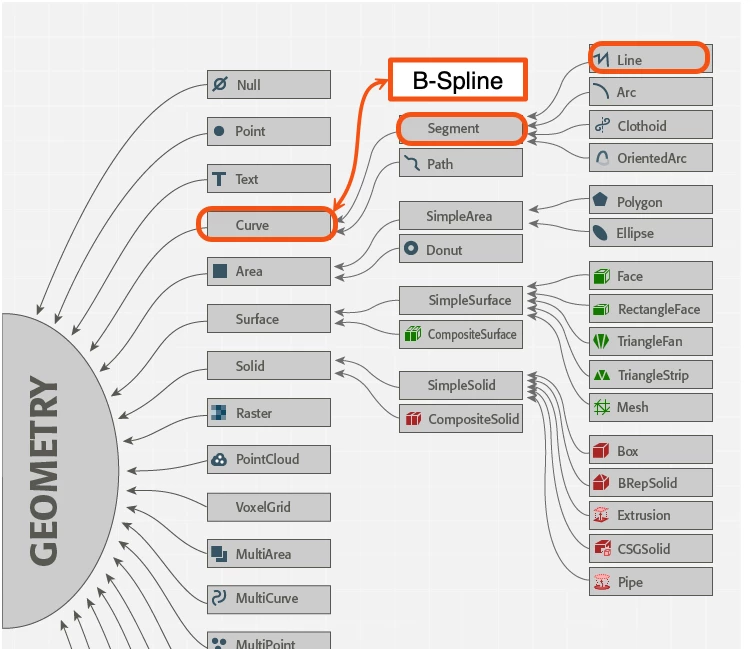Screen dimensions: 754x649
Task: Click the Raster checker icon
Action: coord(219,412)
